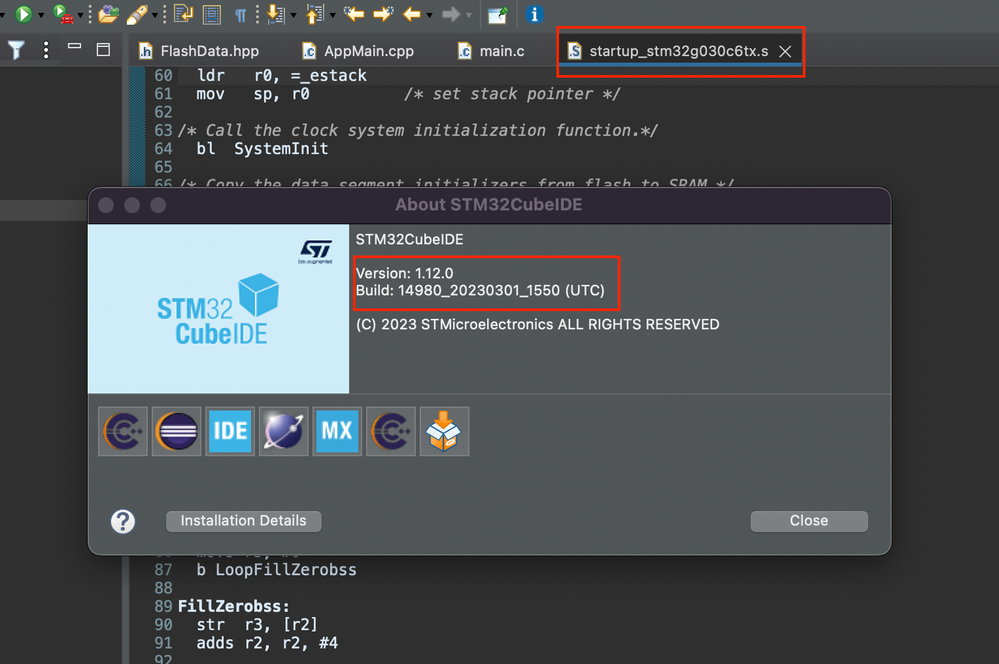
Task: Click the Run External Tools icon
Action: [x=63, y=13]
